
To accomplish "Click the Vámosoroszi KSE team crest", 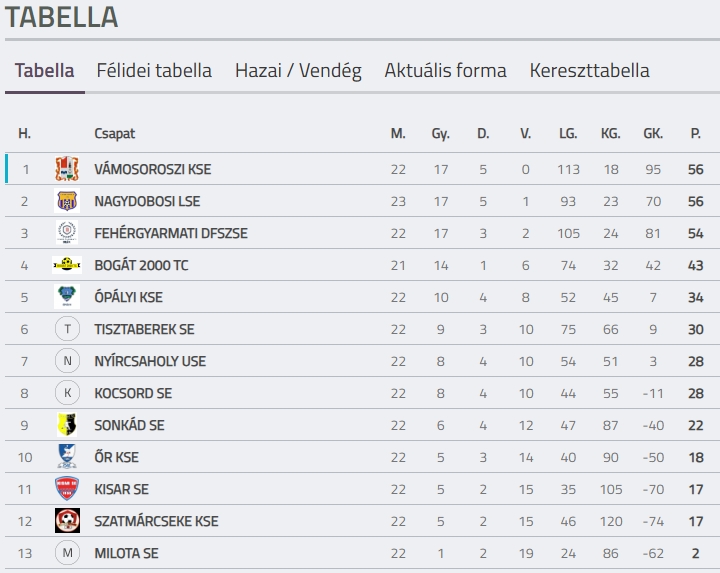I will pos(67,169).
